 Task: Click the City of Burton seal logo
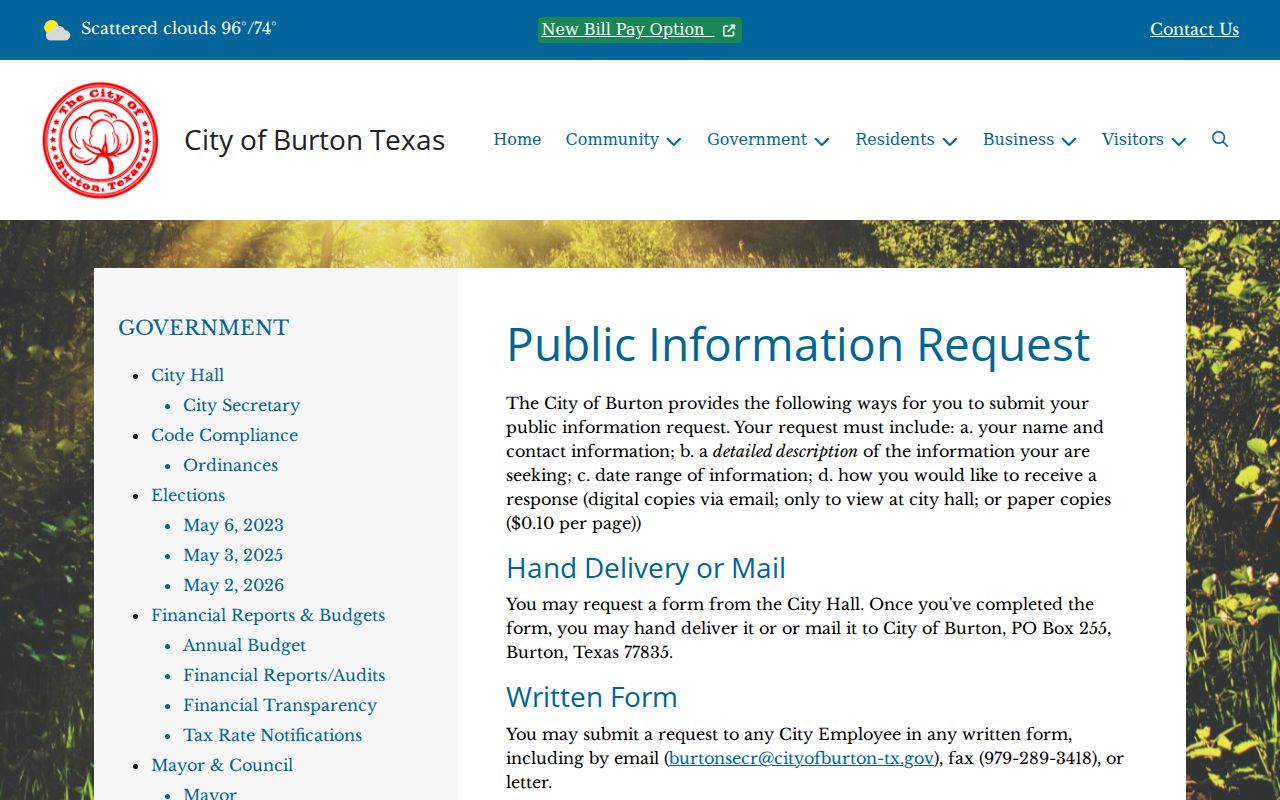pyautogui.click(x=100, y=140)
